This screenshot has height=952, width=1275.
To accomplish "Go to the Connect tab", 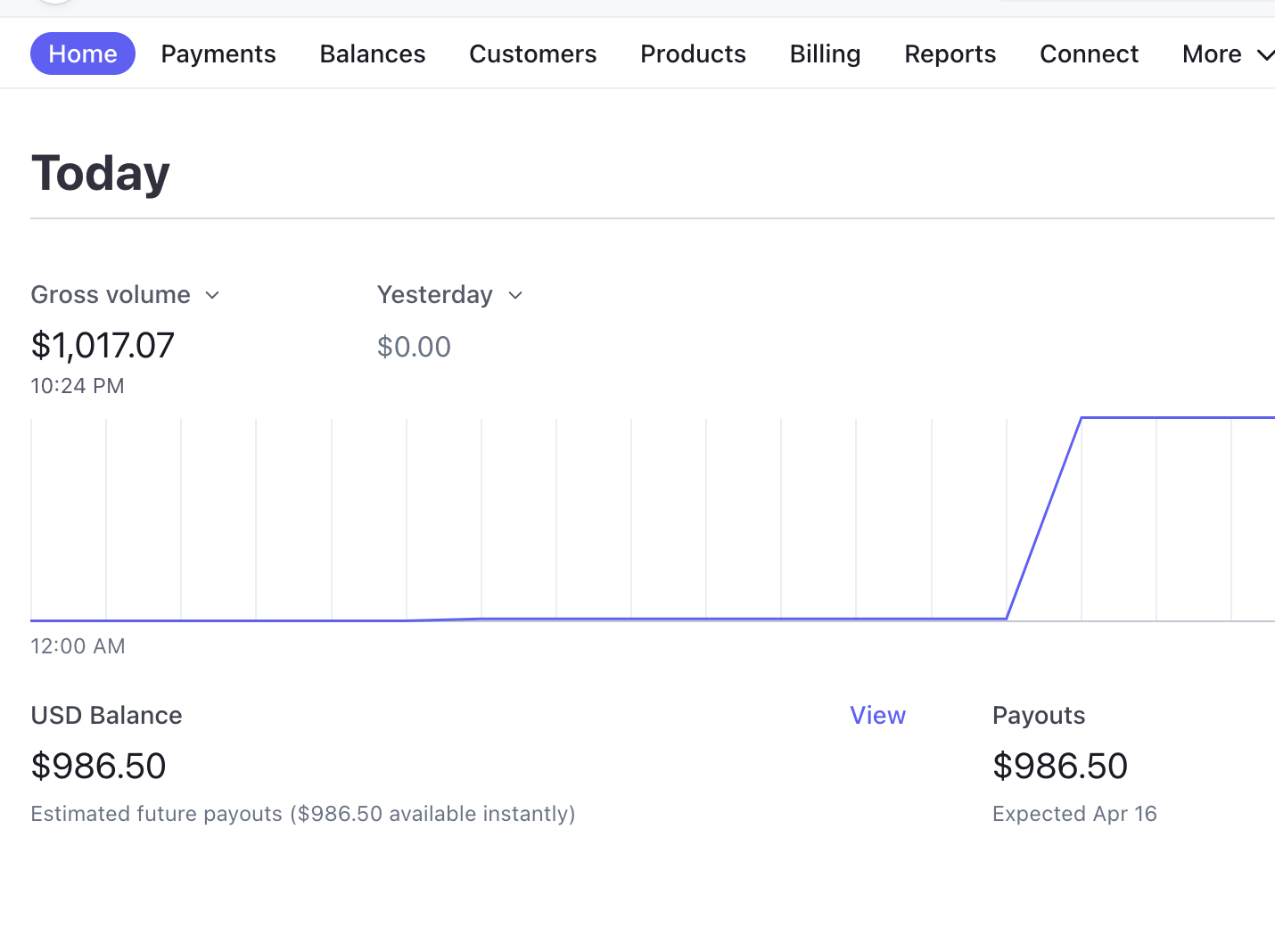I will pyautogui.click(x=1089, y=53).
